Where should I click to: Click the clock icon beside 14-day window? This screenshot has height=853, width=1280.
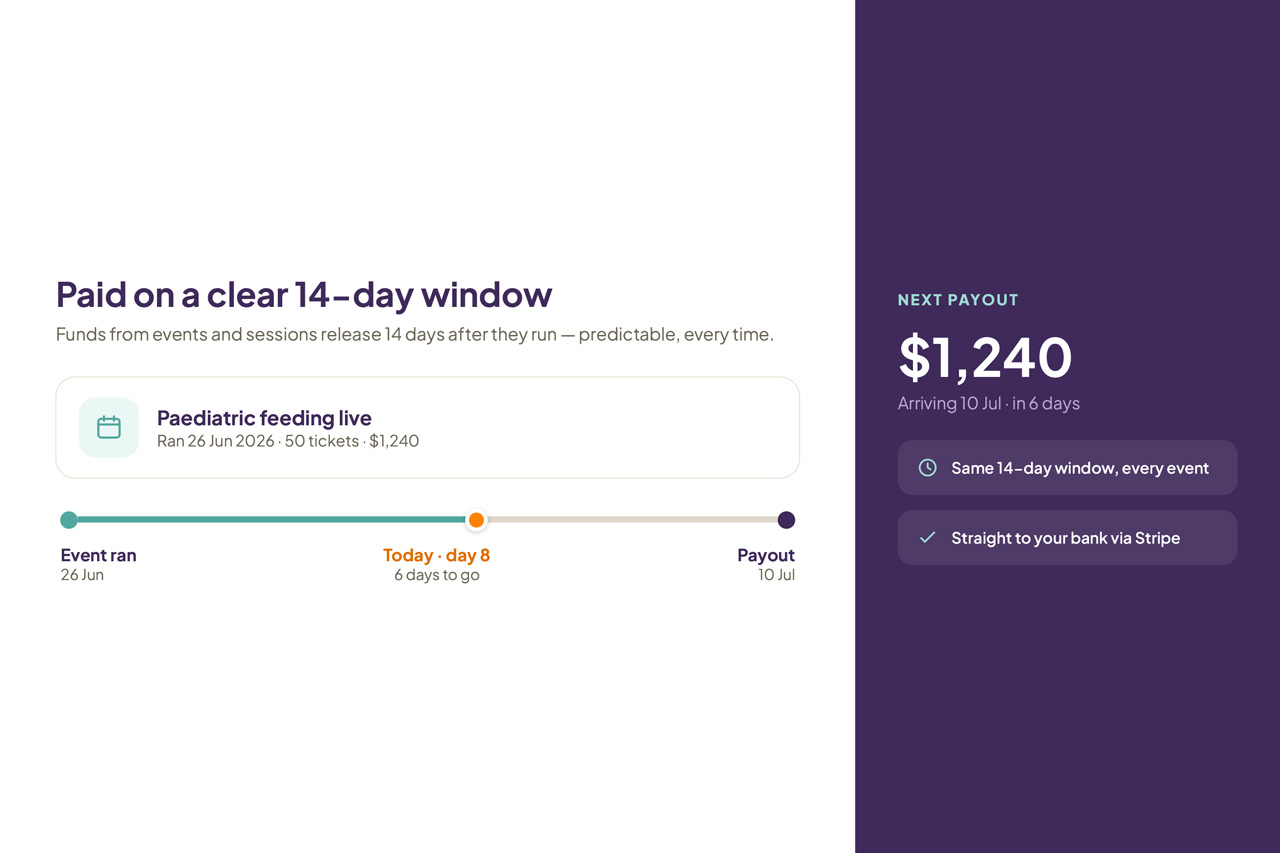(928, 468)
